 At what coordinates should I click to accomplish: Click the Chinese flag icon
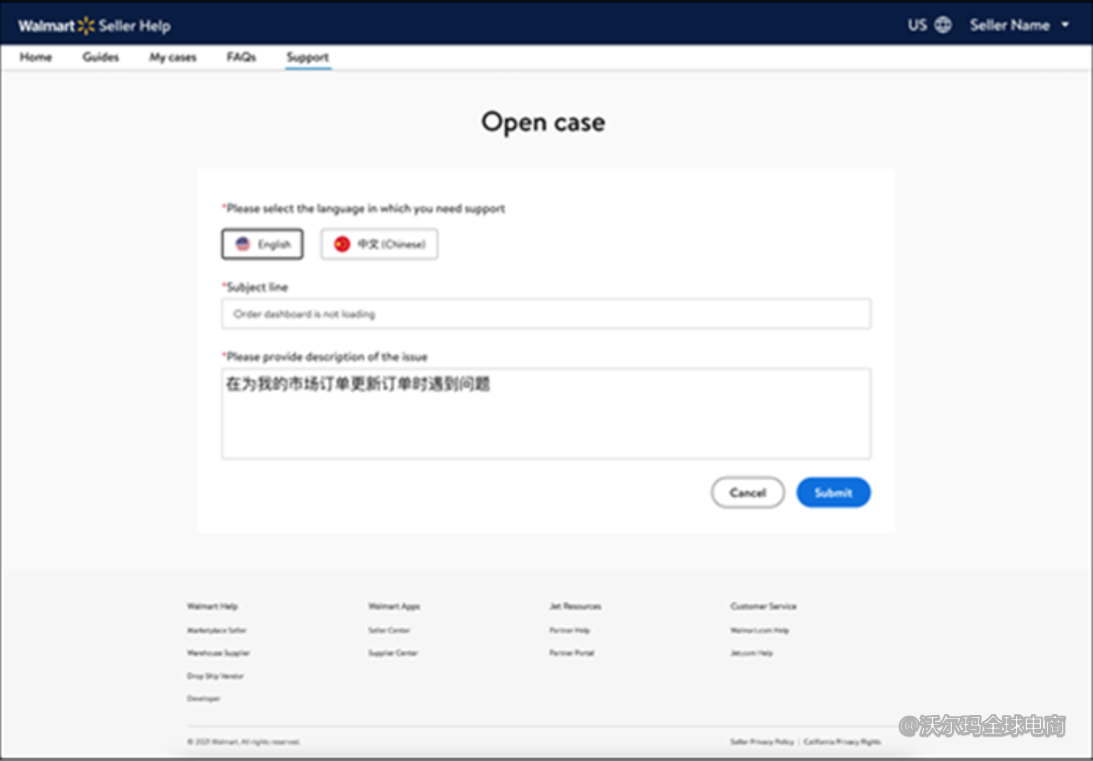342,244
